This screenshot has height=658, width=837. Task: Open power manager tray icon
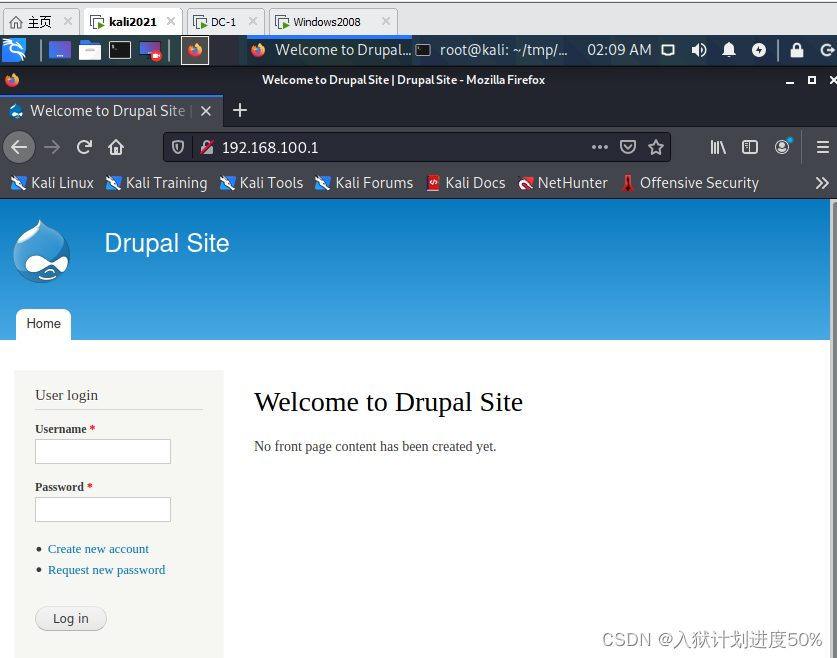click(x=759, y=50)
